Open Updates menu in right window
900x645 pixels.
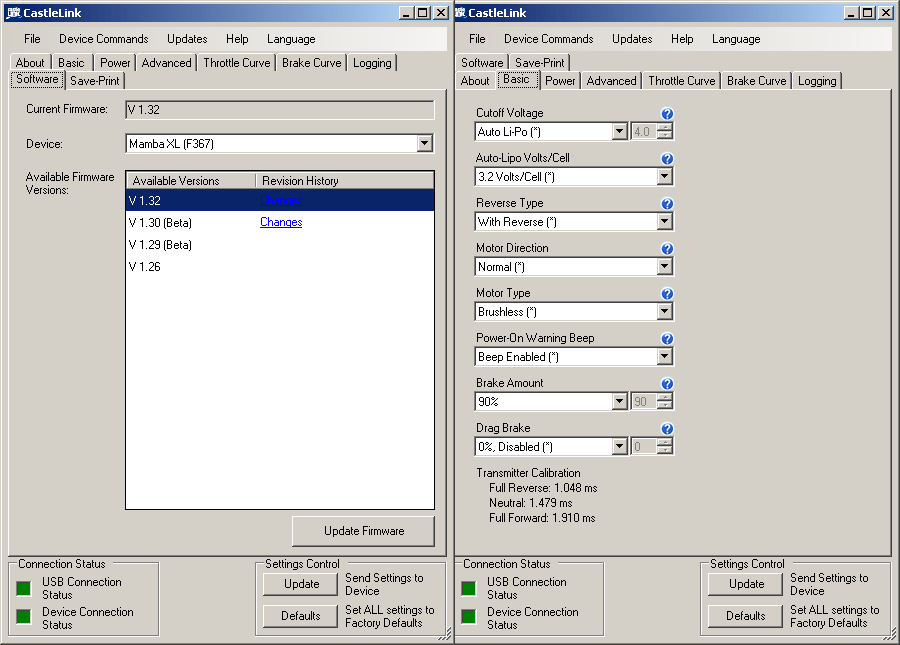[x=632, y=39]
